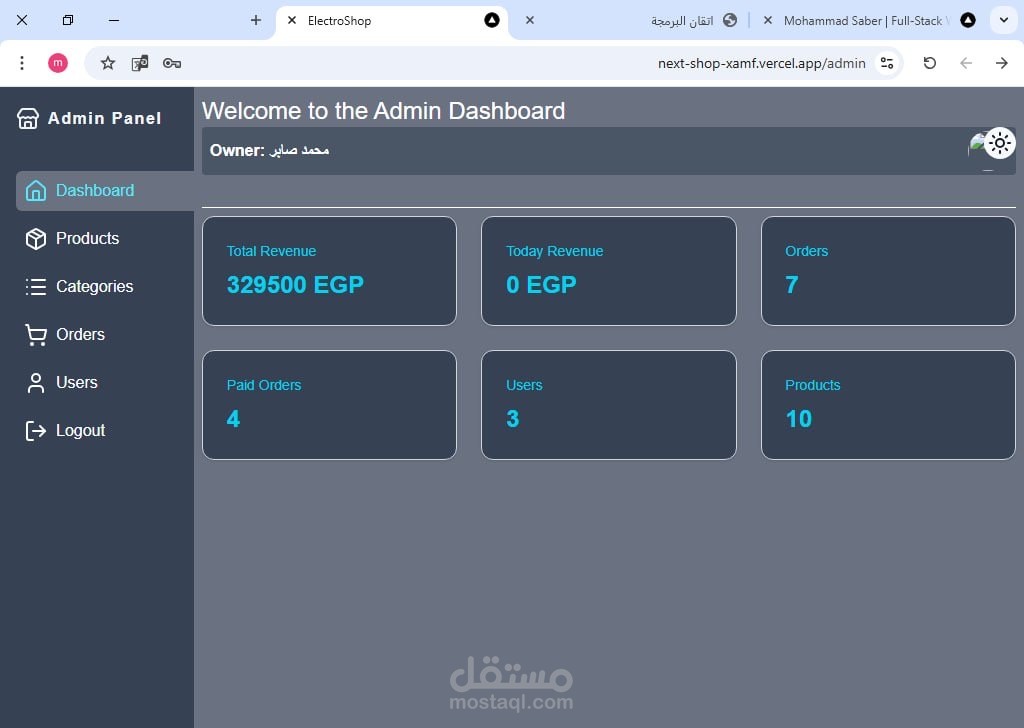Click the 0 EGP value
Image resolution: width=1024 pixels, height=728 pixels.
[541, 285]
